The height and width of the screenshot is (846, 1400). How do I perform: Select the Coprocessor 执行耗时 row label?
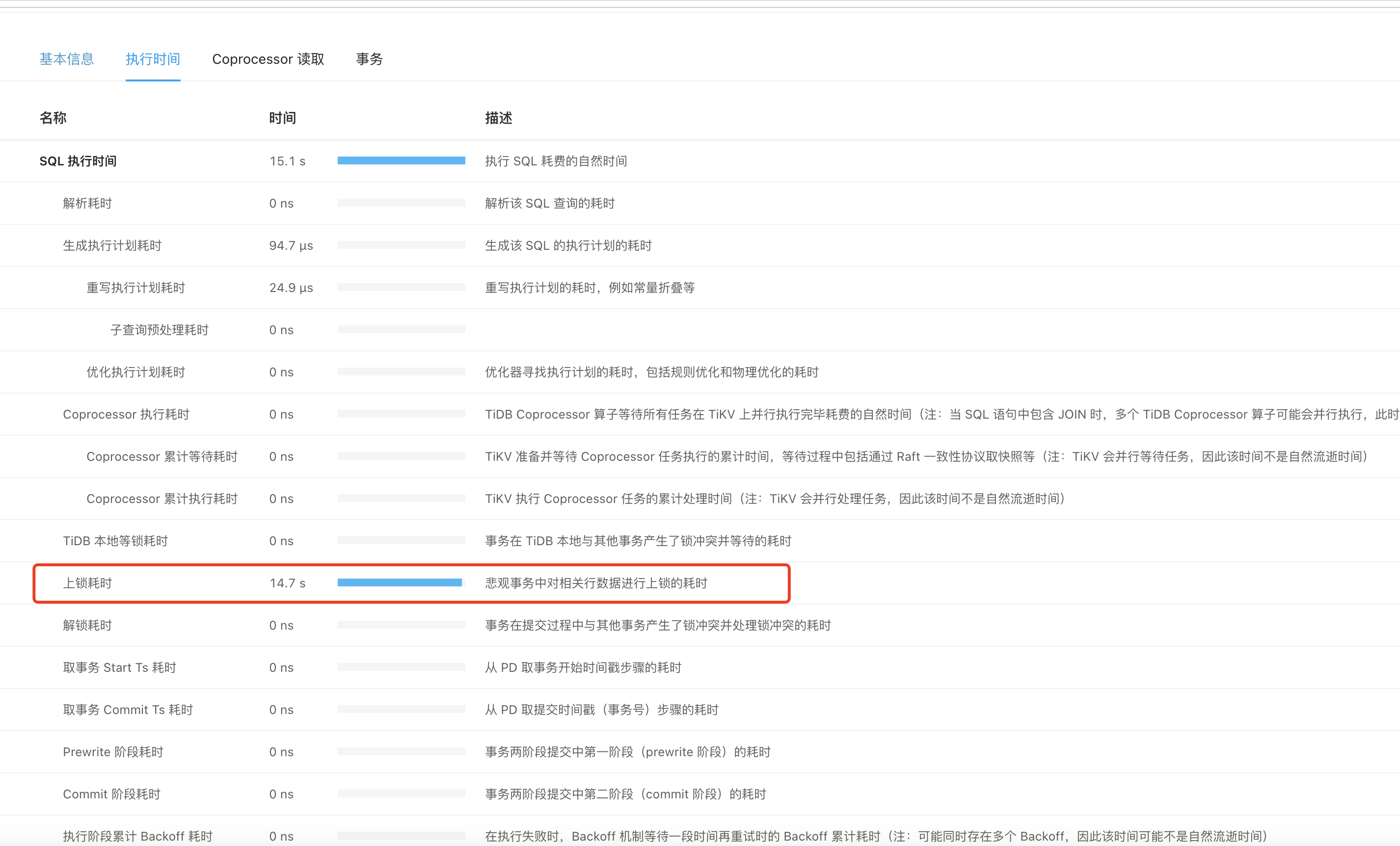(x=126, y=414)
